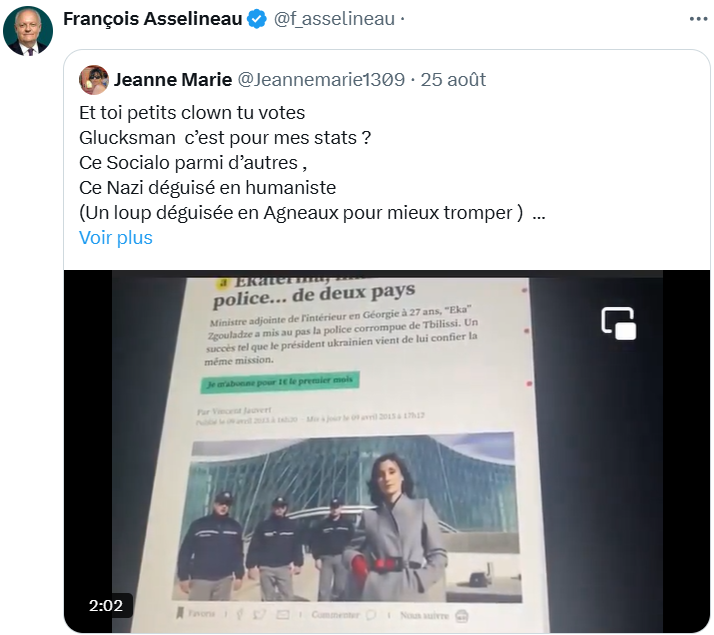Click the truncation ellipsis after tromper
Image resolution: width=714 pixels, height=635 pixels.
[x=539, y=213]
